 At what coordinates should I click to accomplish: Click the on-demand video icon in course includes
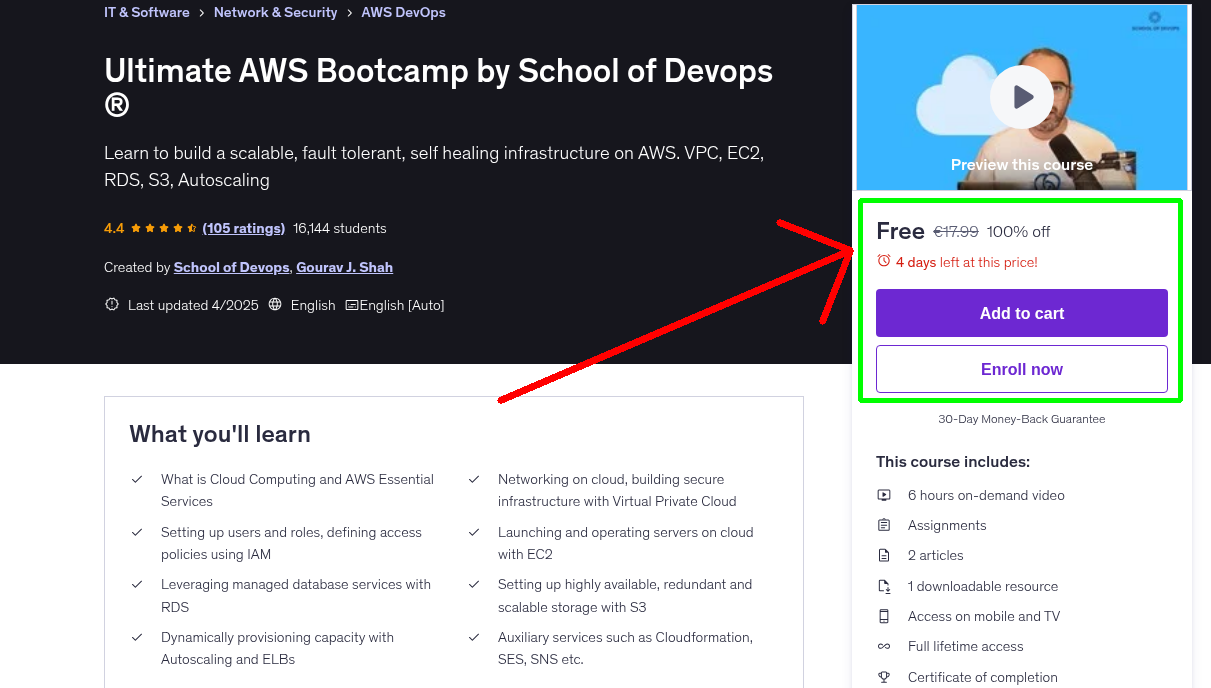[884, 494]
